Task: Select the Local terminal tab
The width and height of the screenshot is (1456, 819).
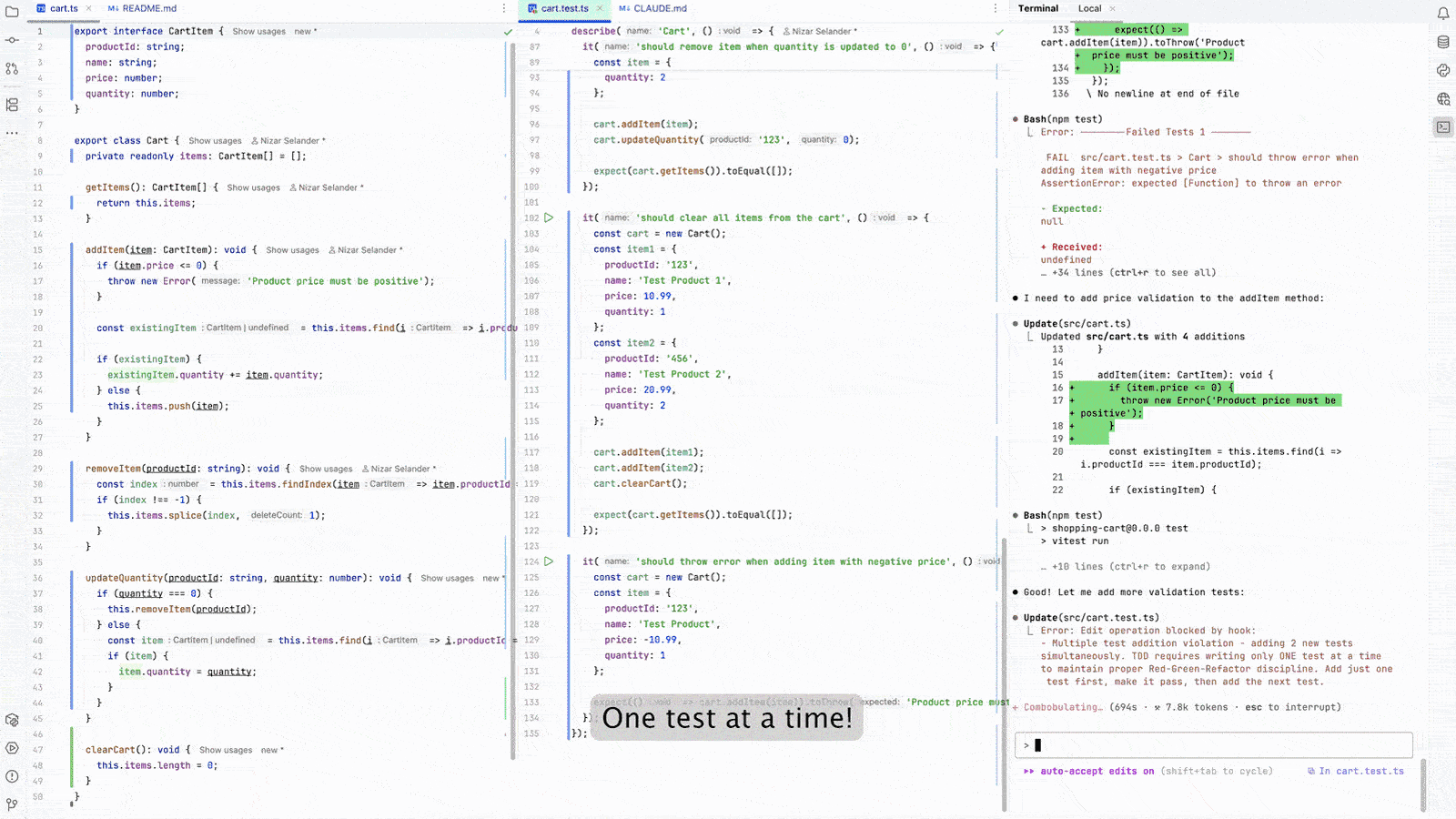Action: [x=1092, y=8]
